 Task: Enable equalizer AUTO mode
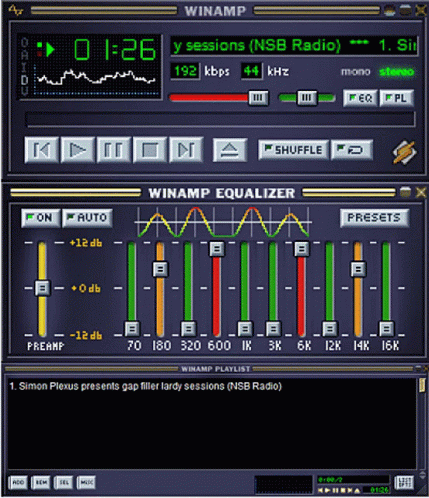point(87,218)
